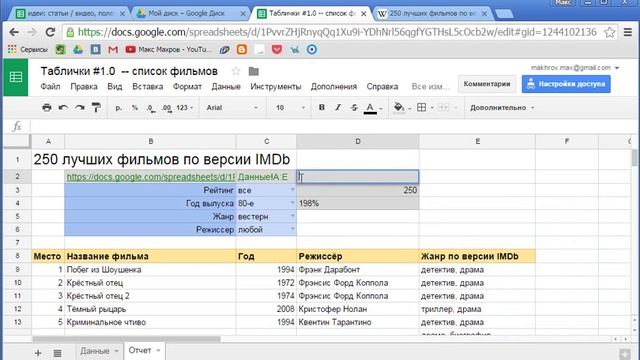Open the fill color picker

399,107
